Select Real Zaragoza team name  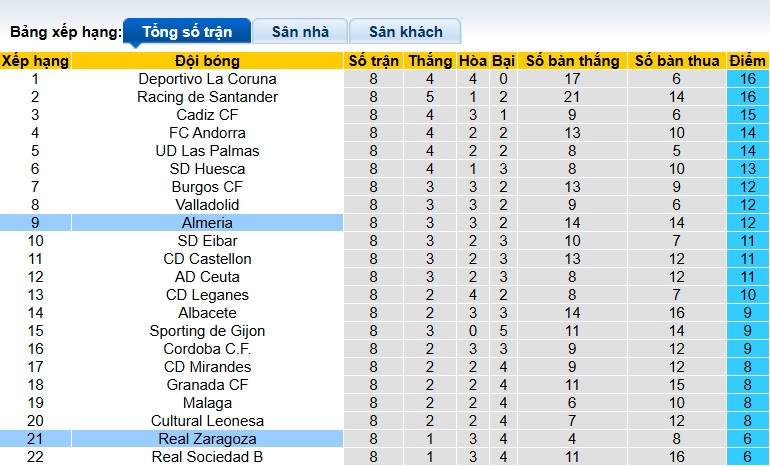[x=207, y=439]
